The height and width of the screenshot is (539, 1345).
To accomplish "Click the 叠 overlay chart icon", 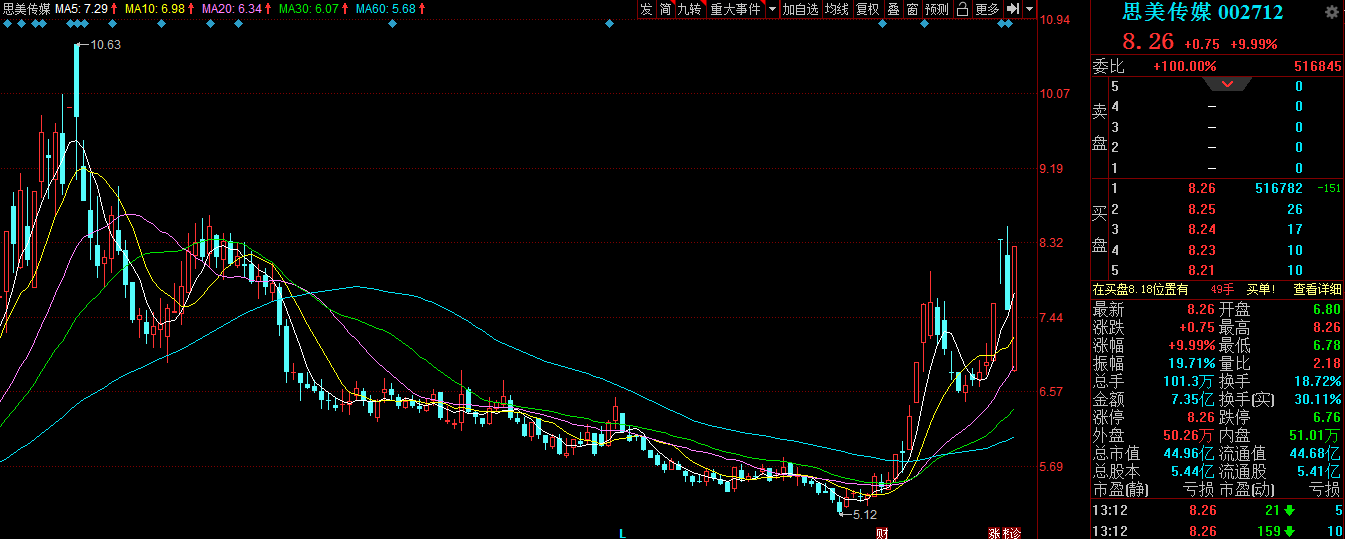I will [893, 9].
